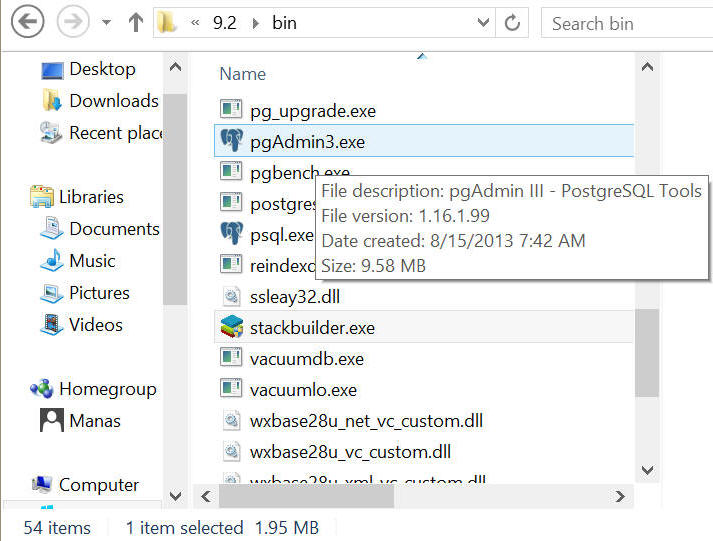
Task: Go up one folder level
Action: [x=136, y=22]
